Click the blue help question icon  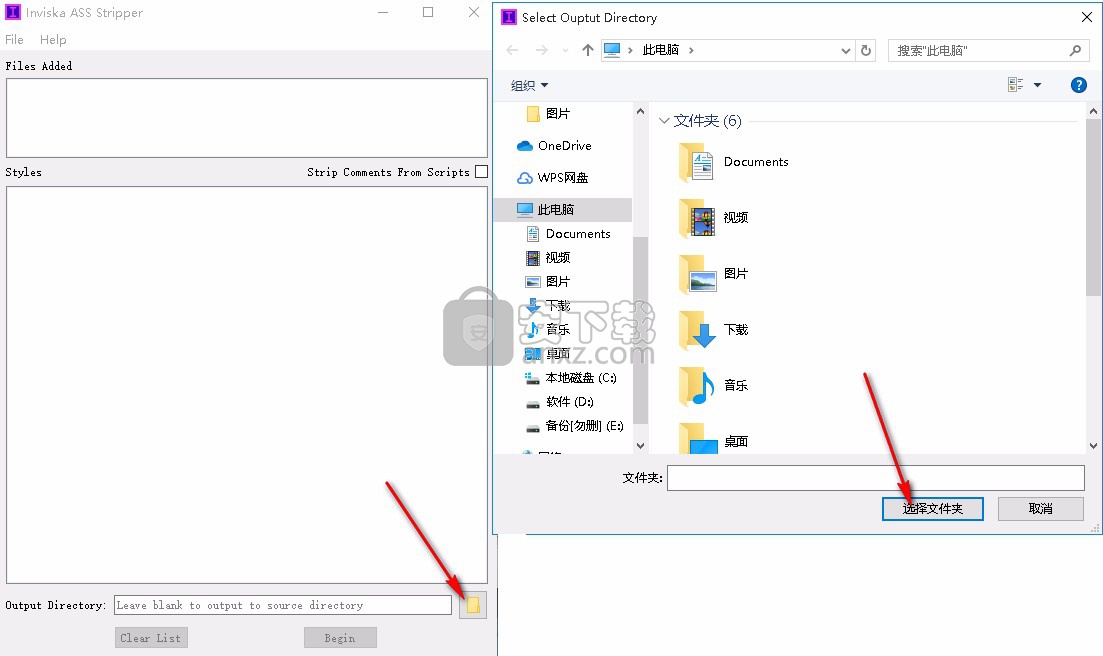[x=1078, y=85]
